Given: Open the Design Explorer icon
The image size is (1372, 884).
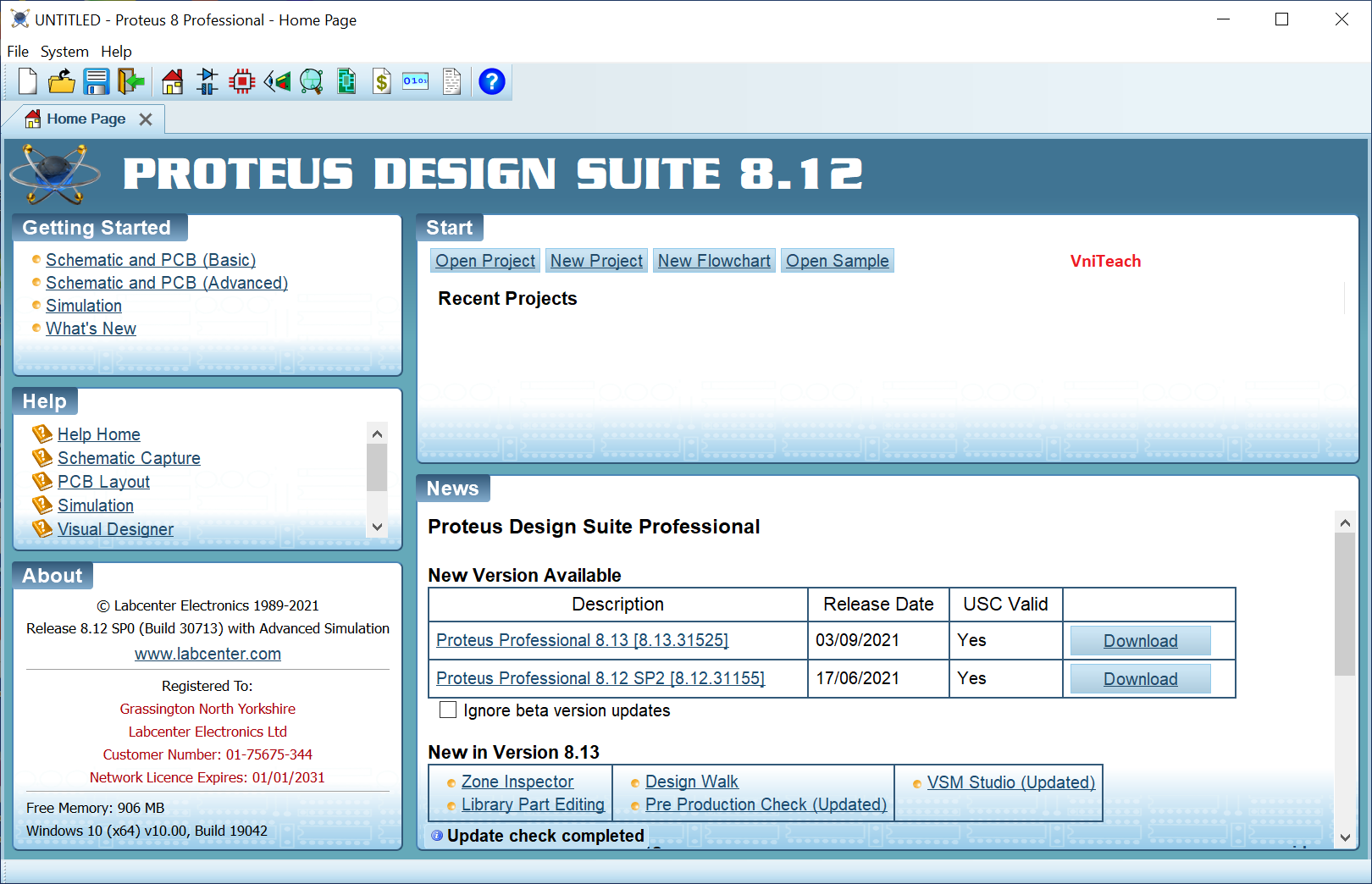Looking at the screenshot, I should (x=346, y=81).
